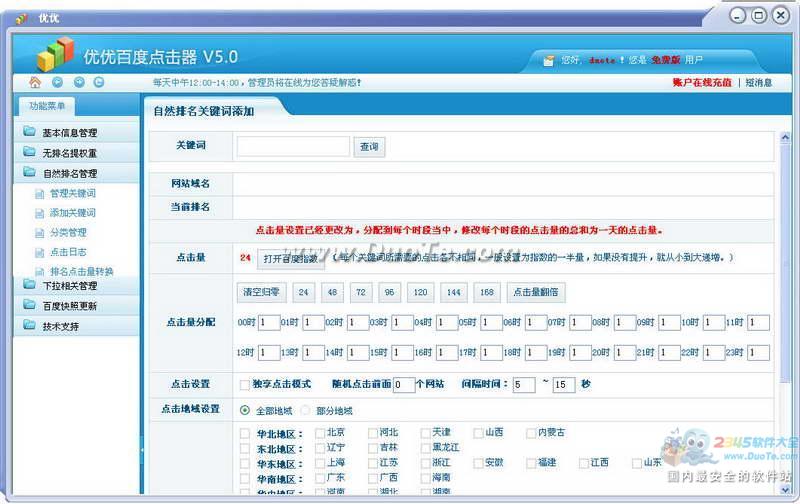800x504 pixels.
Task: Check the 黑龙江 checkbox
Action: coord(426,448)
